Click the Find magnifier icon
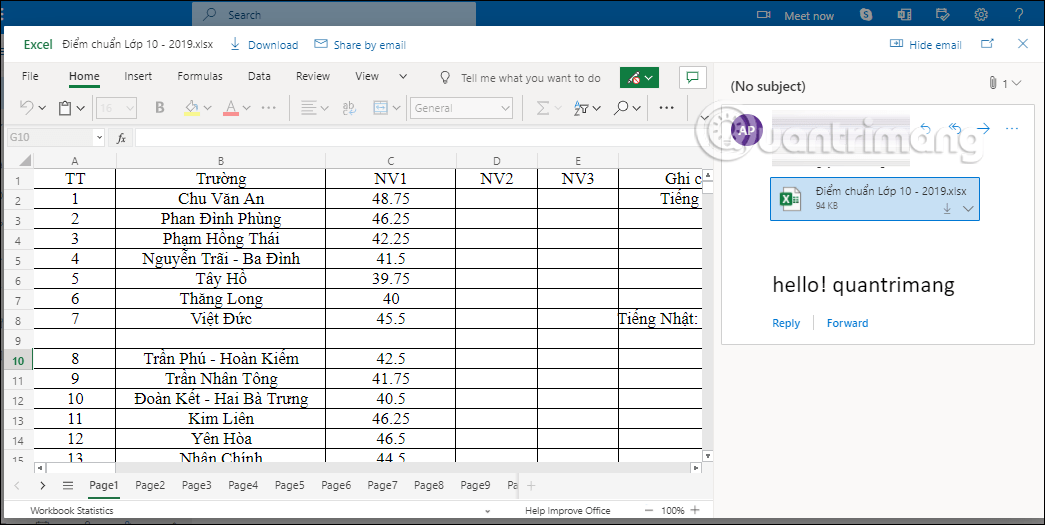This screenshot has height=525, width=1045. point(621,108)
